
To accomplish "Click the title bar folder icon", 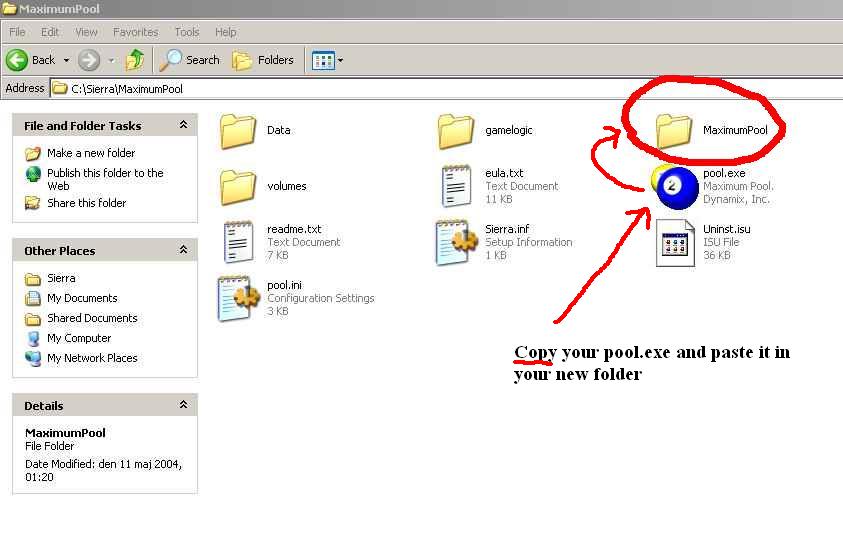I will pos(9,8).
